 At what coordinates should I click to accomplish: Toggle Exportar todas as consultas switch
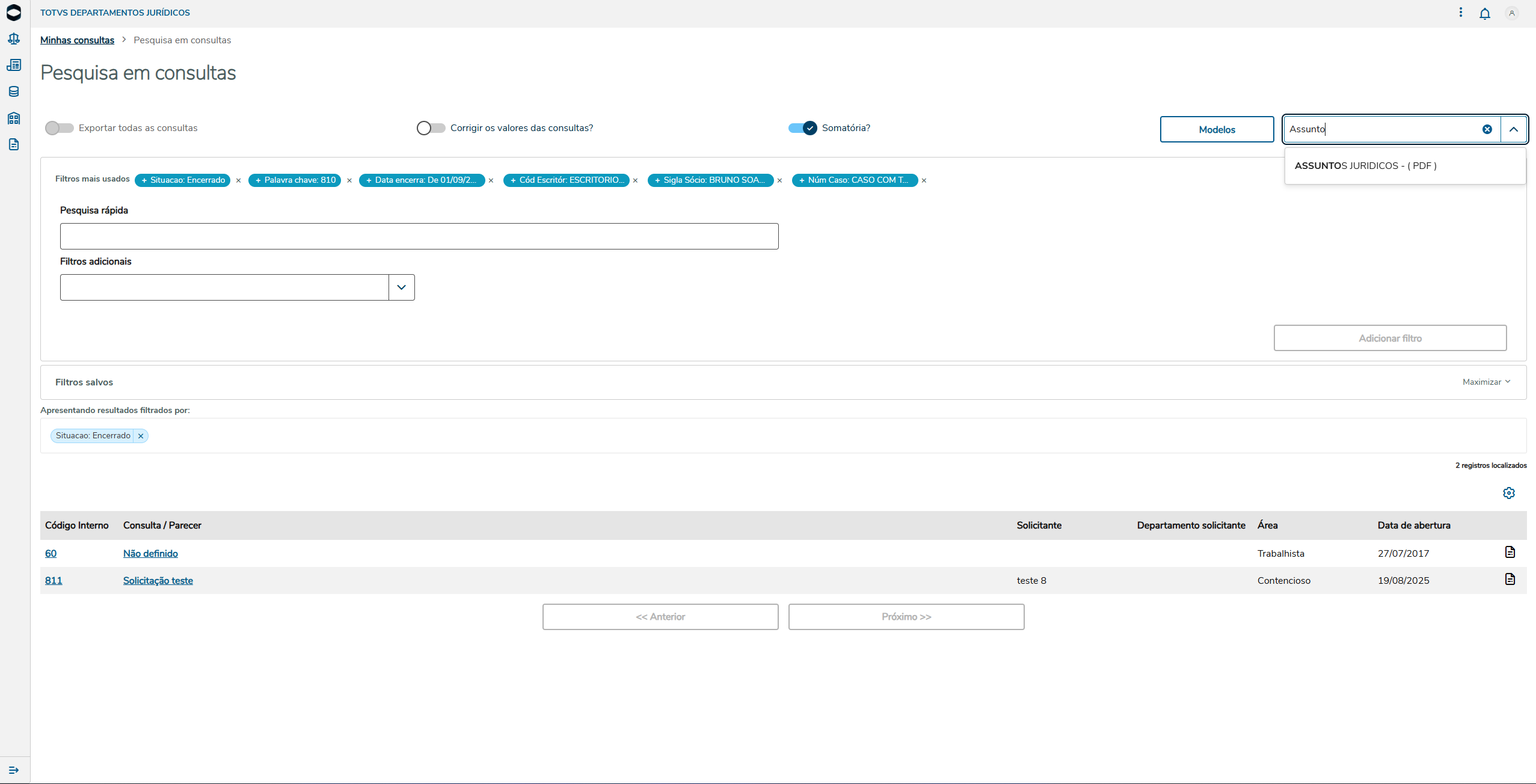coord(59,128)
